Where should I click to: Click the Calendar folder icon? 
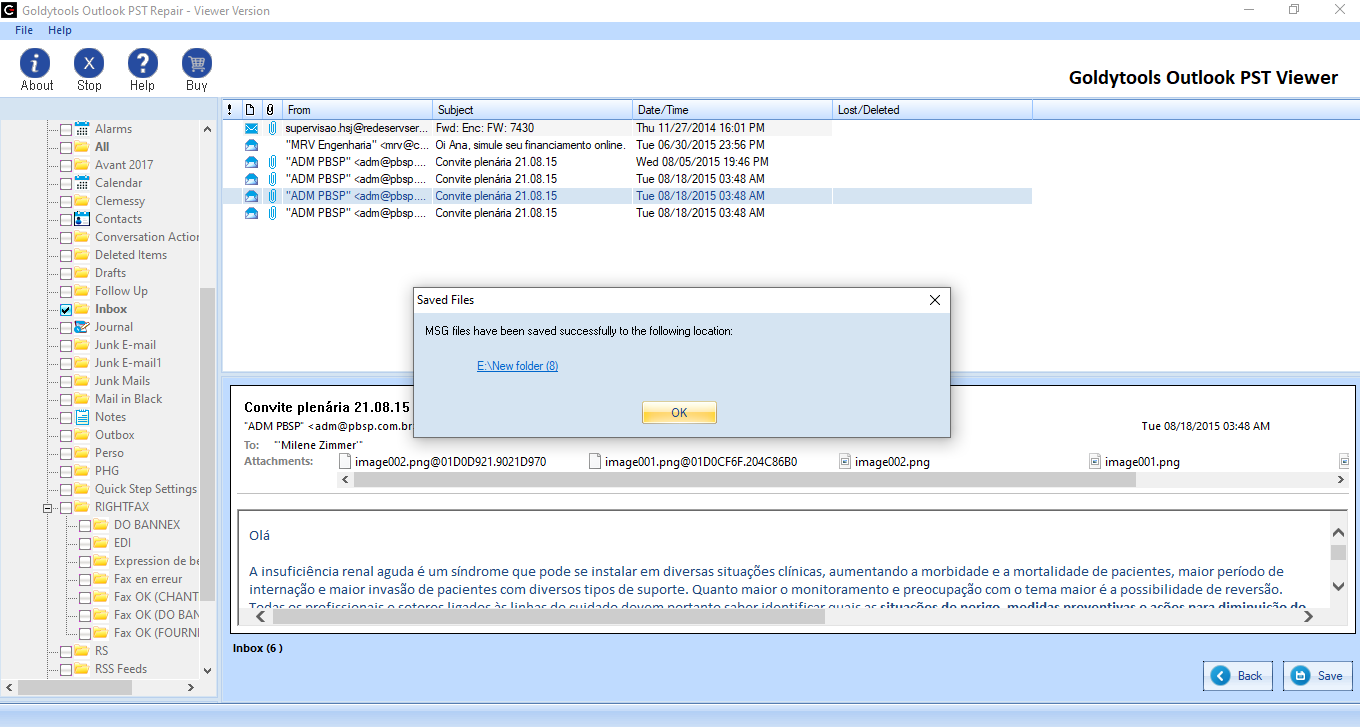[x=82, y=183]
